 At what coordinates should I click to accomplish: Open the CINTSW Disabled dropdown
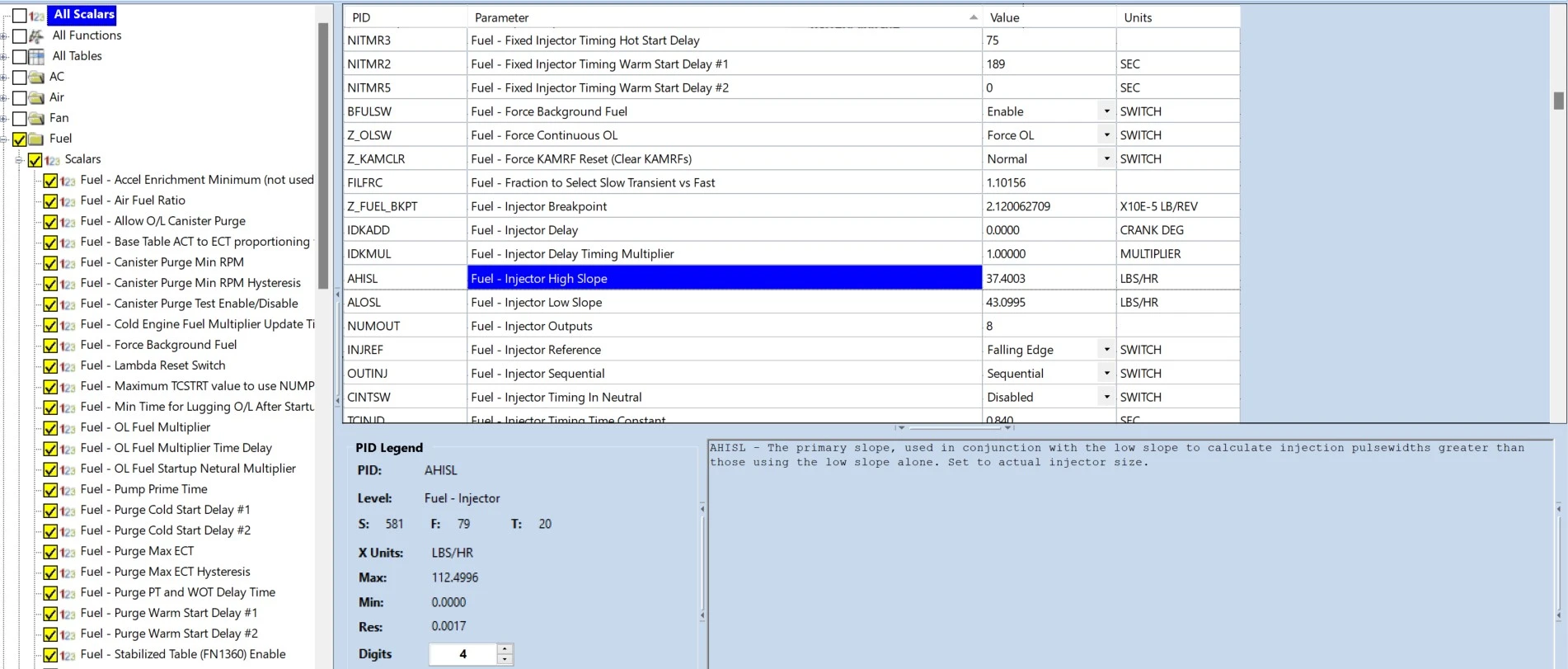click(1106, 398)
